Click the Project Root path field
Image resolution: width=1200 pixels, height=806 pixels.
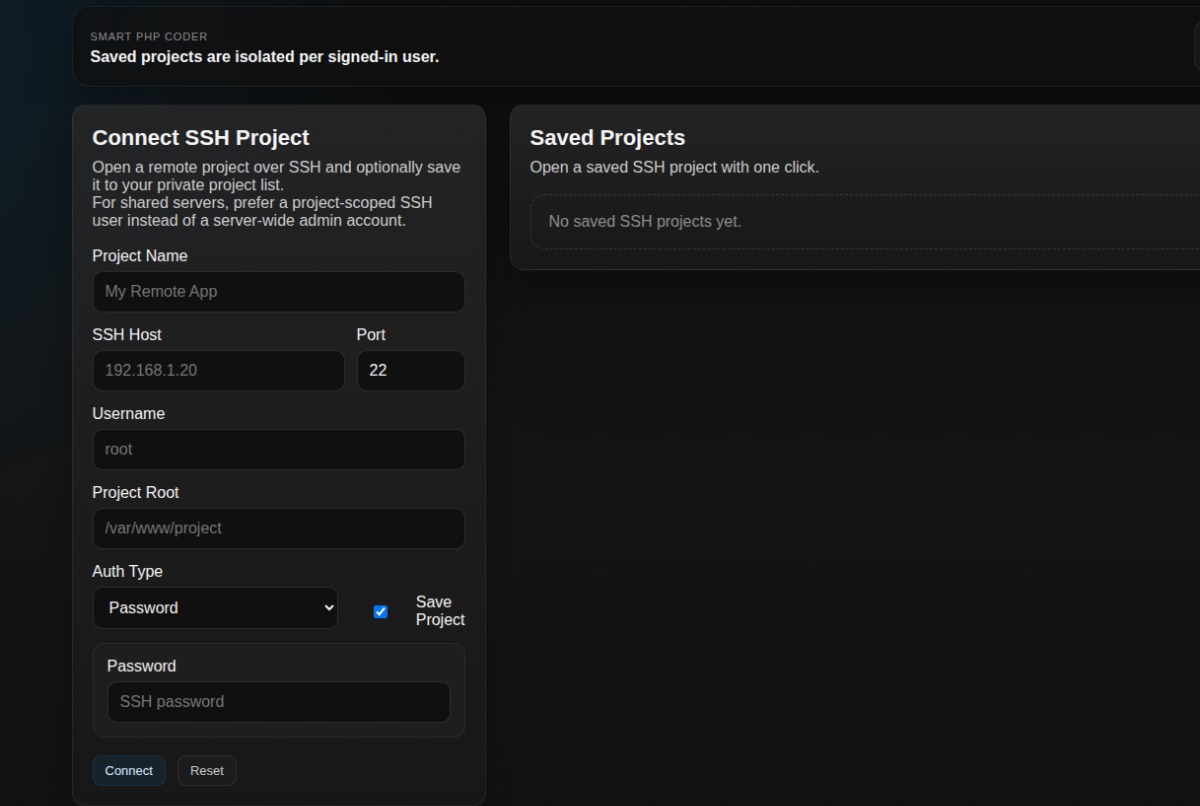278,528
